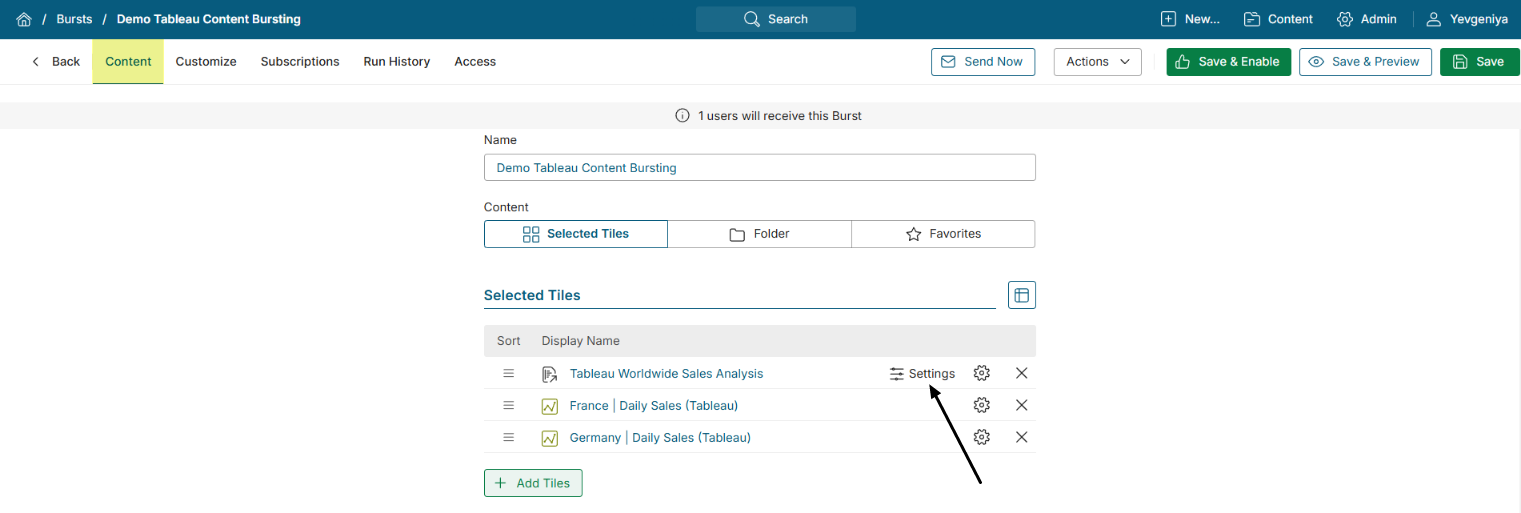The width and height of the screenshot is (1521, 513).
Task: Expand the Actions dropdown
Action: pyautogui.click(x=1098, y=61)
